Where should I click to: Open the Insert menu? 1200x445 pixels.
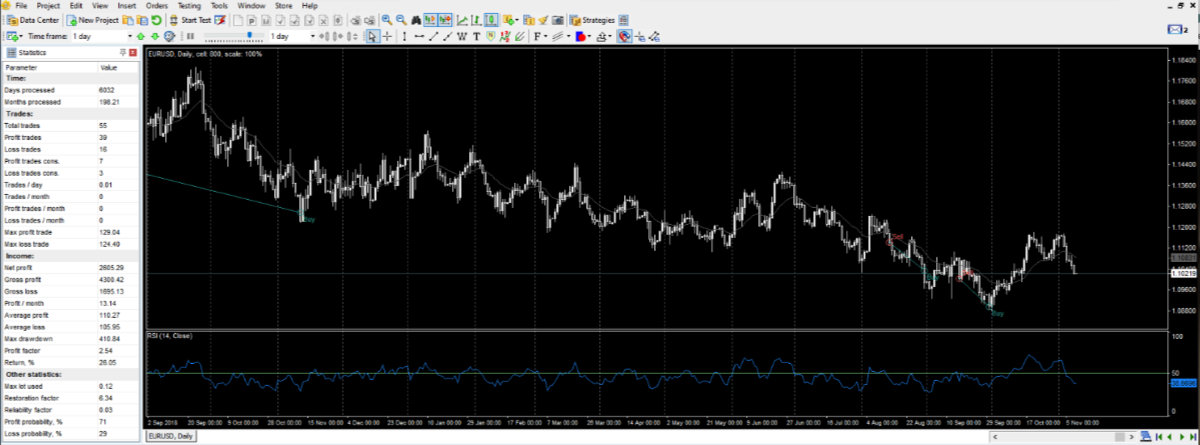pyautogui.click(x=127, y=5)
